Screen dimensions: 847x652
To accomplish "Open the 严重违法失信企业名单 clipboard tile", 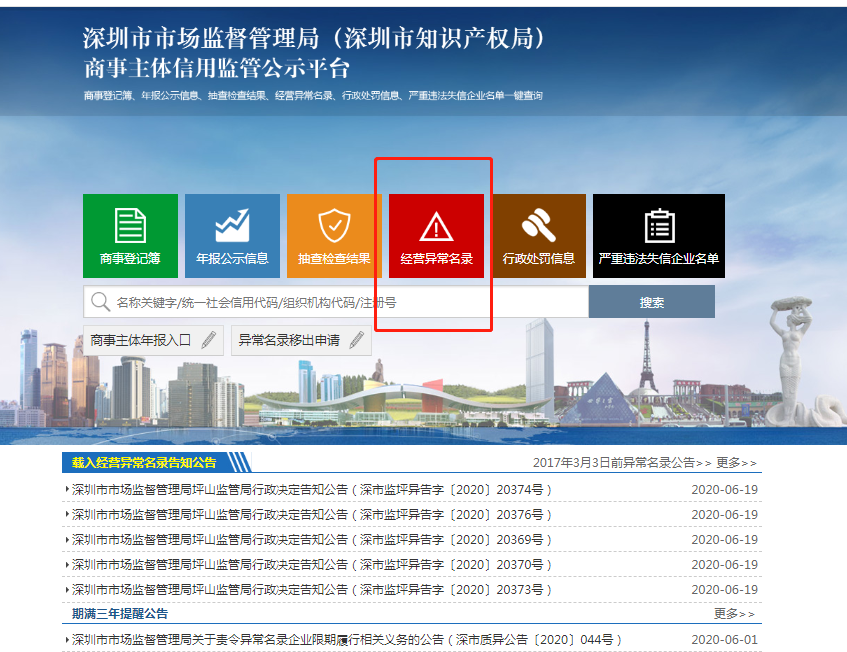I will (659, 236).
